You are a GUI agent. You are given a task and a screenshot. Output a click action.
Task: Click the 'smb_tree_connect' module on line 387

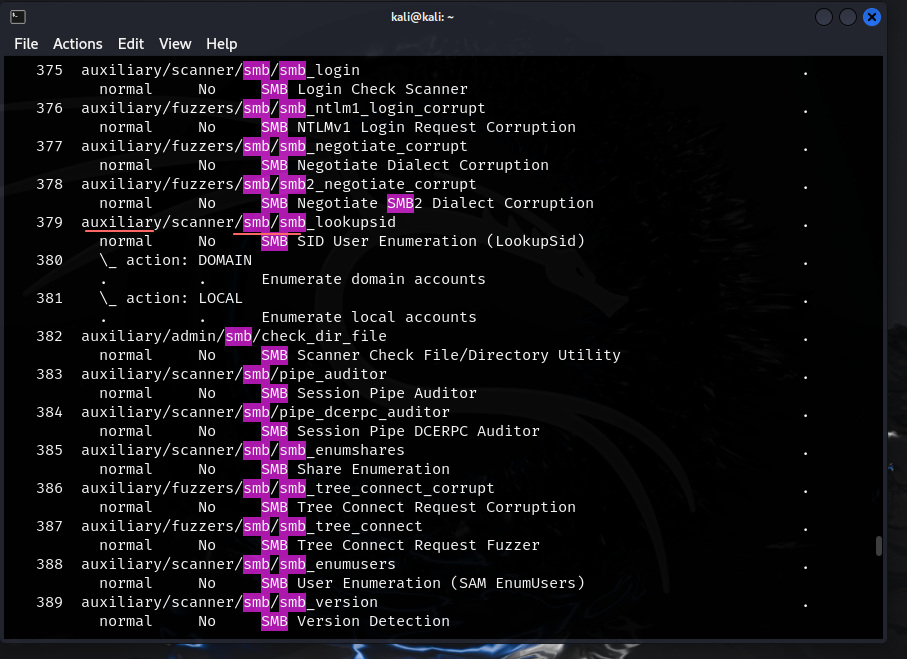[x=252, y=527]
